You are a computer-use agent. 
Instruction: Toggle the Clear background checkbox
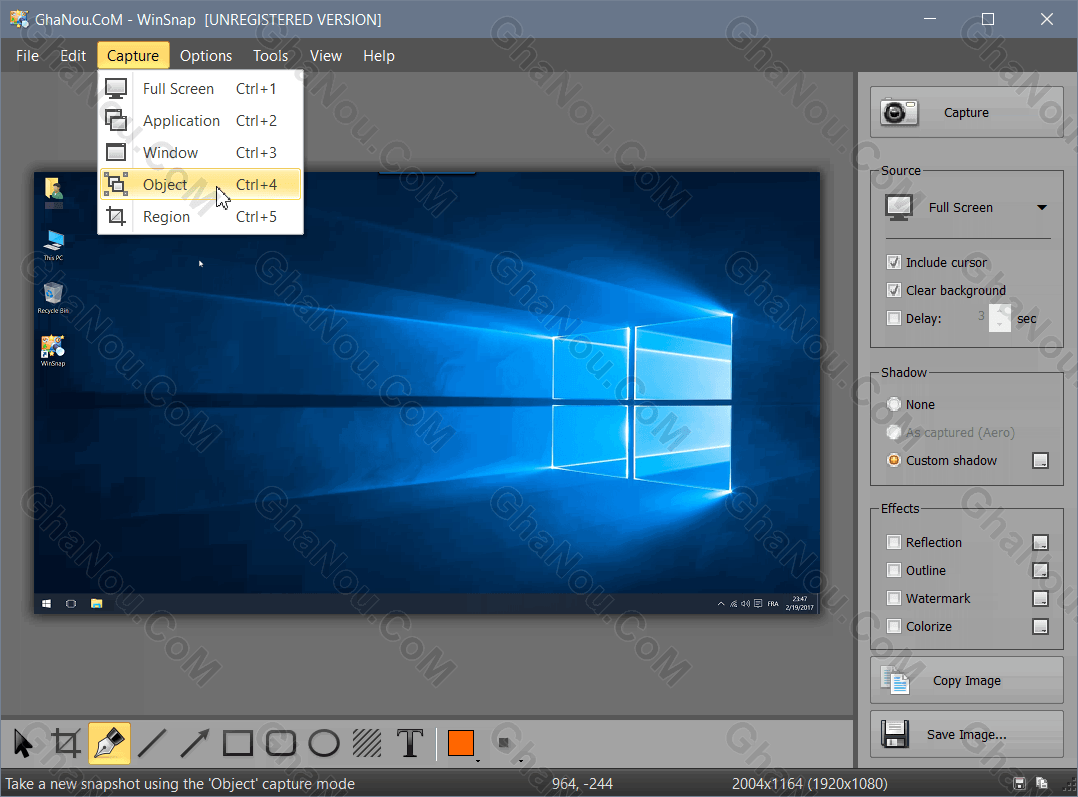click(x=894, y=290)
